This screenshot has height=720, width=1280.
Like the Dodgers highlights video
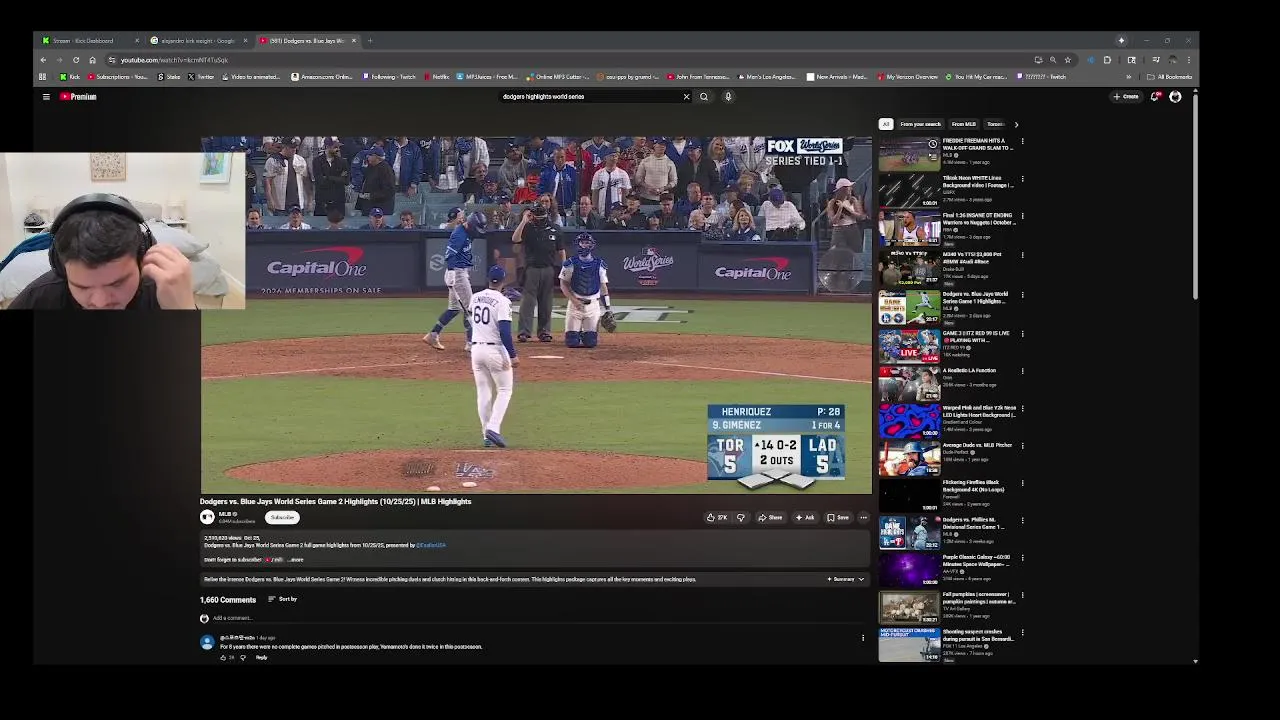coord(716,518)
